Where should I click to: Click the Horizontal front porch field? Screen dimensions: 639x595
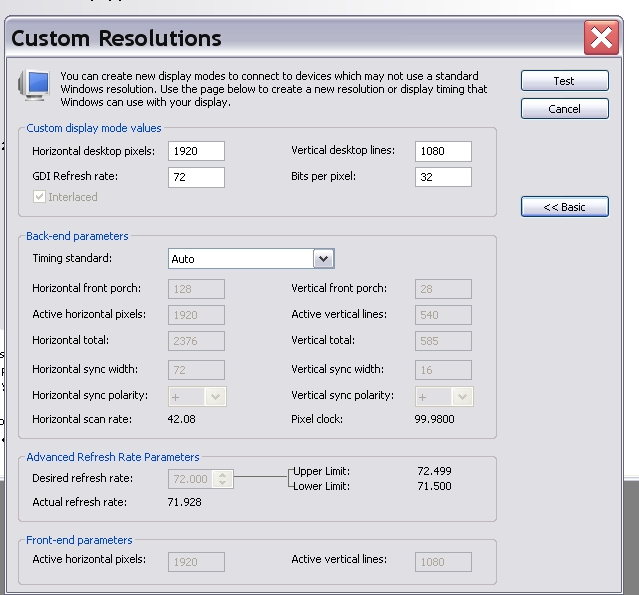(196, 289)
